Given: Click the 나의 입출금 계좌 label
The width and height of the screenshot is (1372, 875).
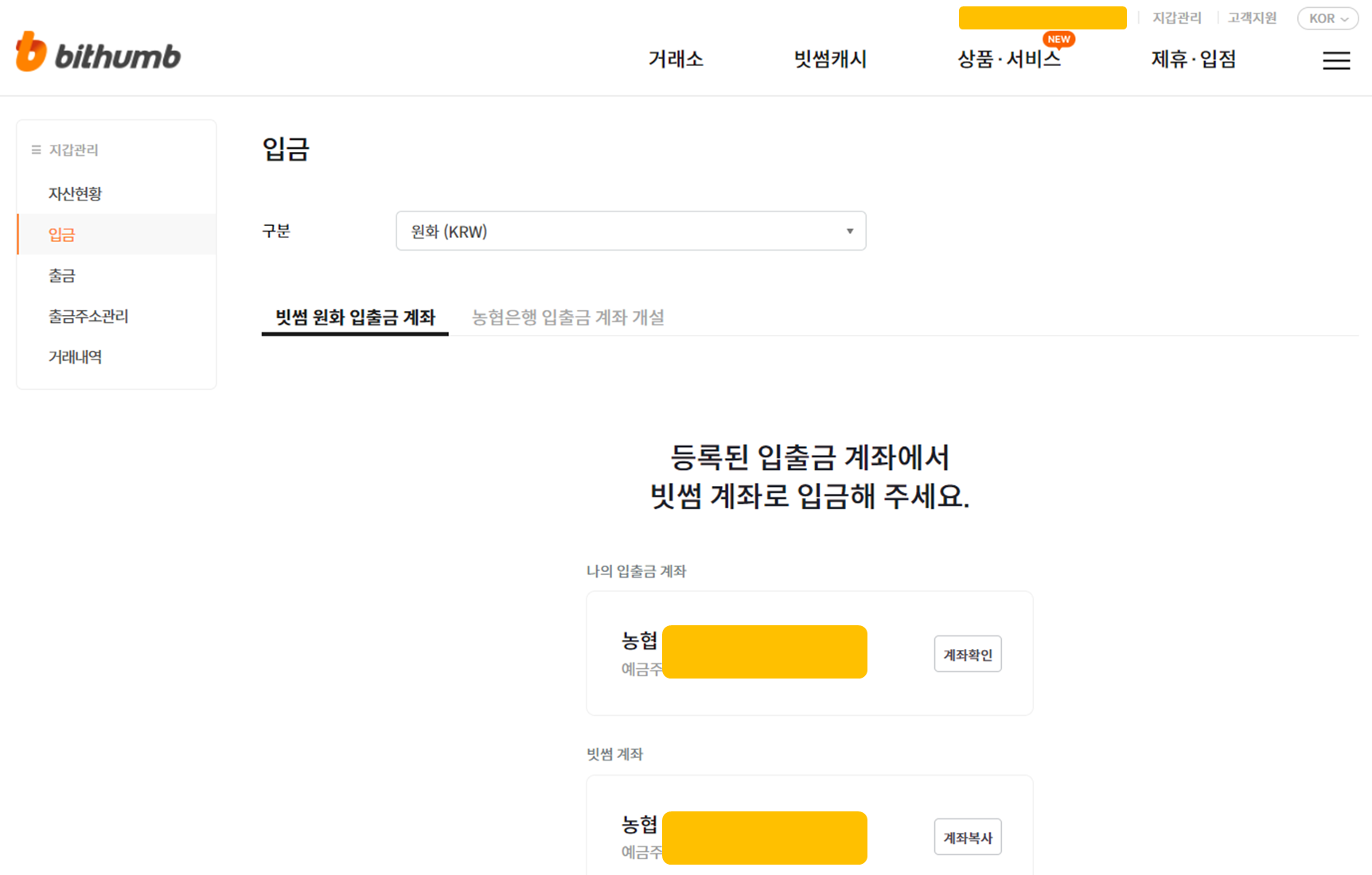Looking at the screenshot, I should coord(636,571).
